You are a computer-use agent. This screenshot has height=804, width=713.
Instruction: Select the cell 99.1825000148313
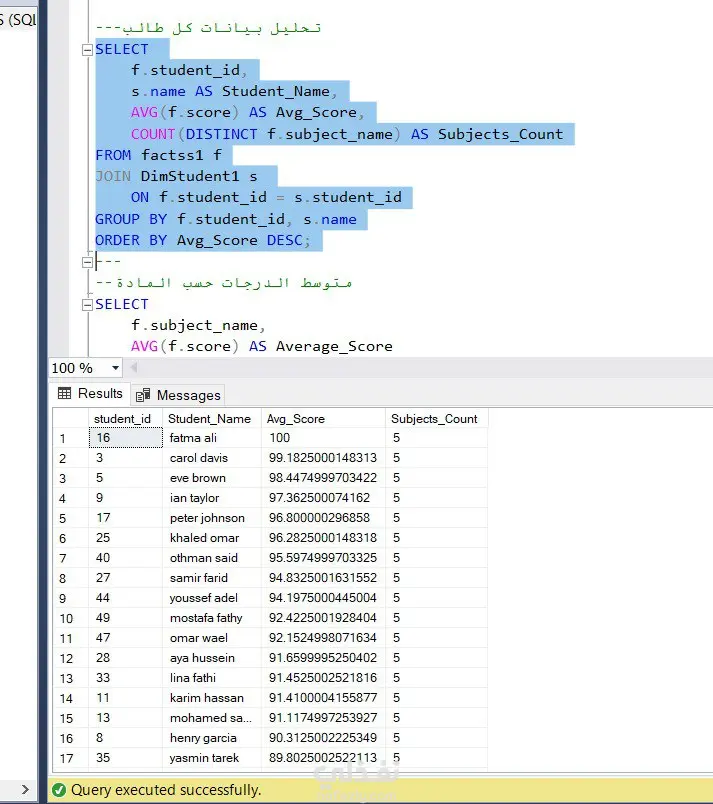pos(323,458)
